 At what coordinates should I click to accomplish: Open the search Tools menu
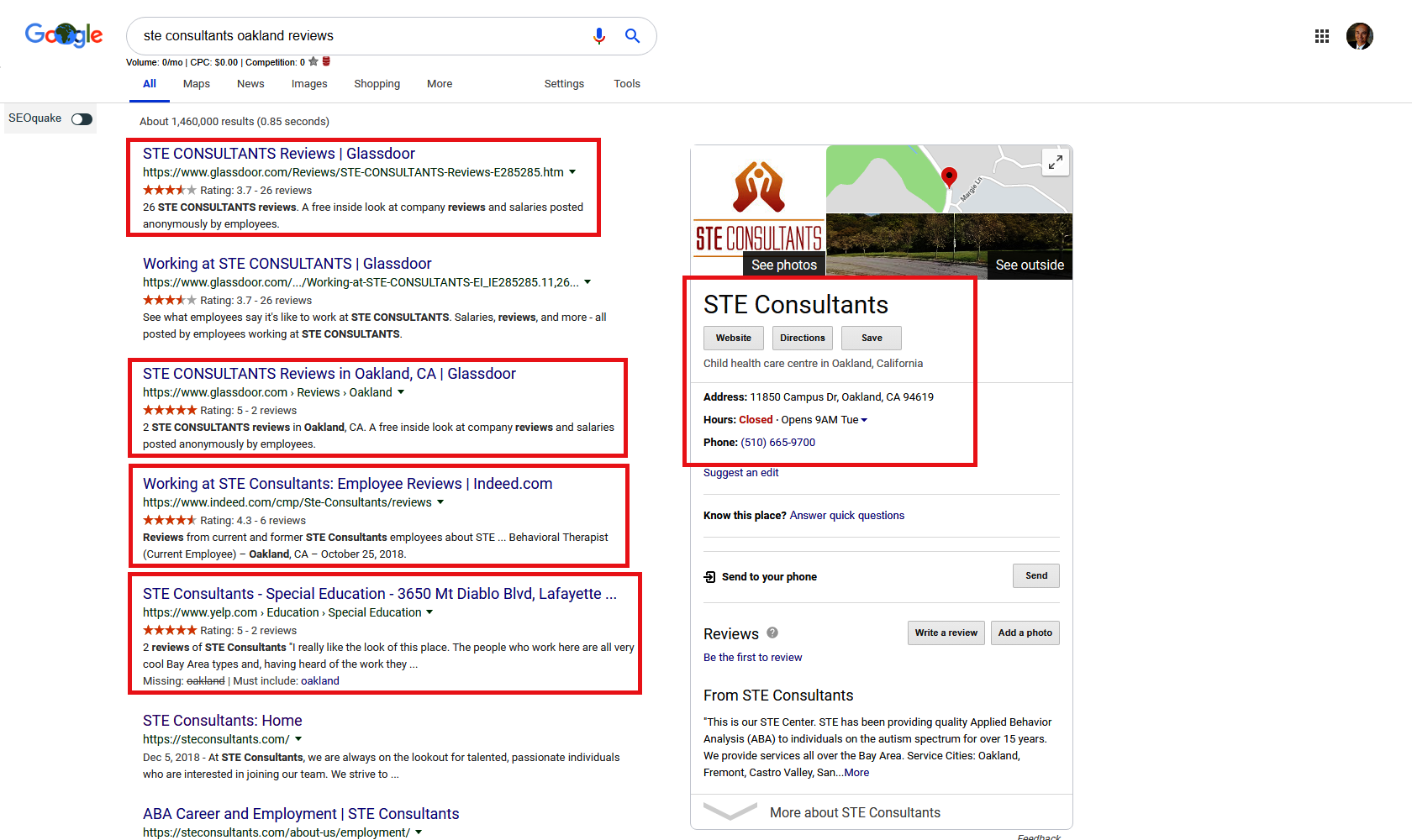tap(627, 84)
